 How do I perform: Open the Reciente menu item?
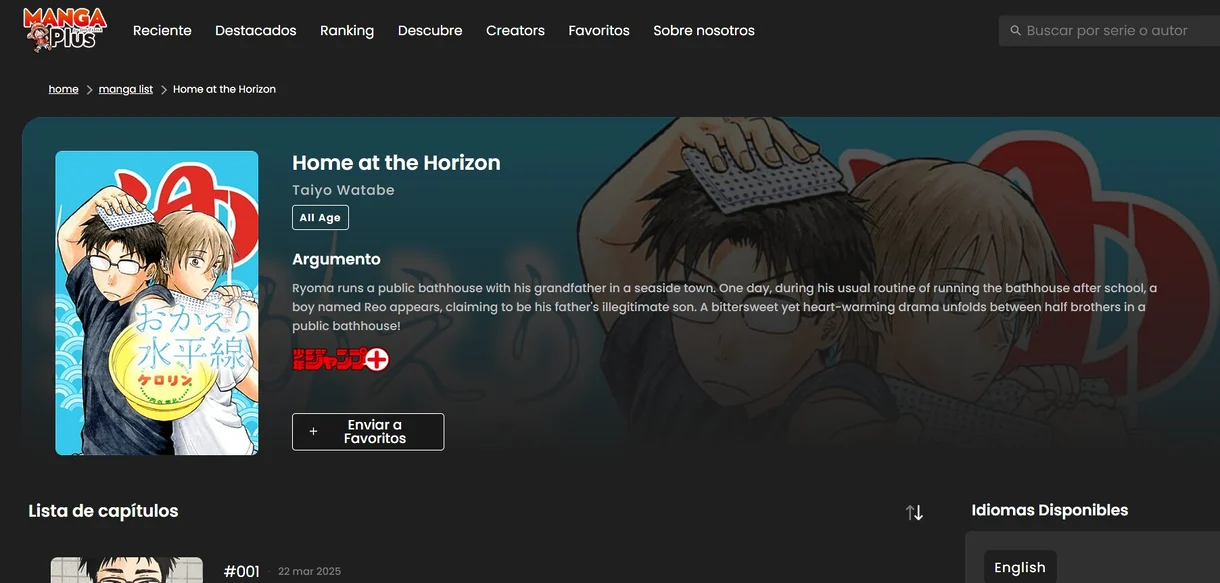point(162,31)
